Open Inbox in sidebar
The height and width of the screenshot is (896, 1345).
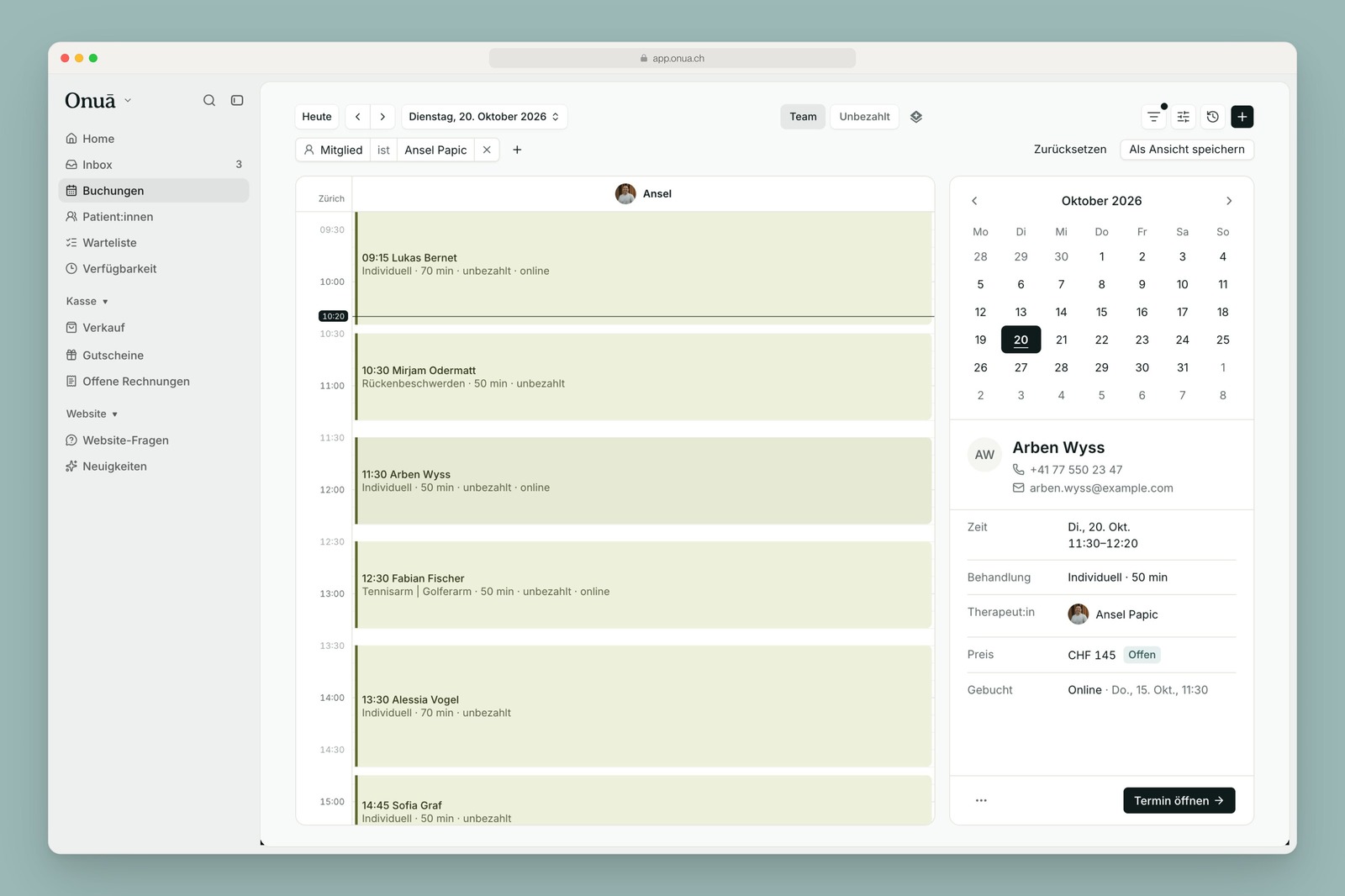154,165
